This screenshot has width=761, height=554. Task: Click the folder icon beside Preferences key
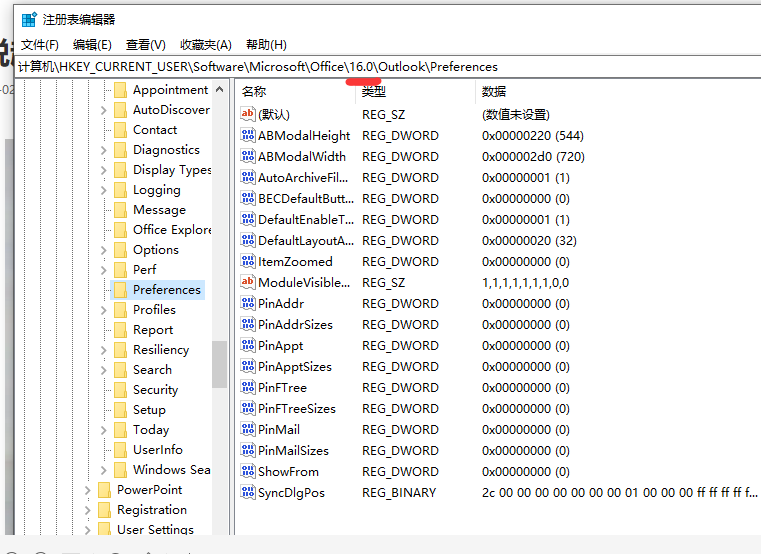[120, 290]
